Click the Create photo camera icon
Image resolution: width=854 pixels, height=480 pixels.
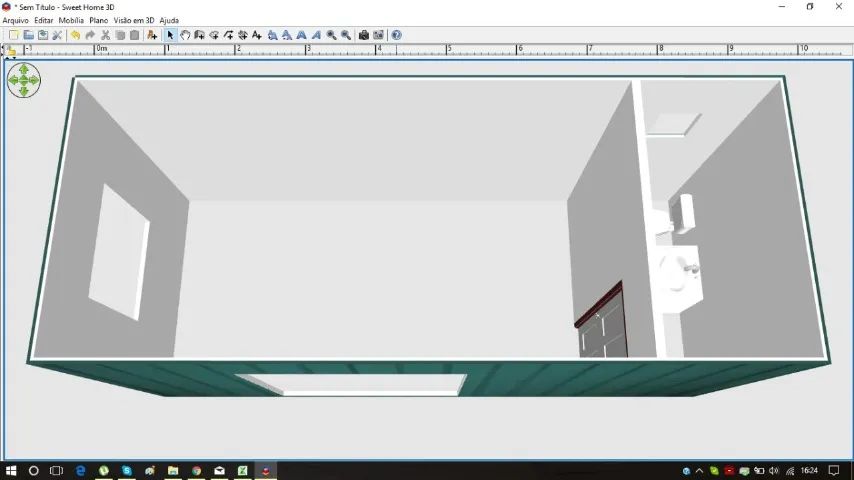[364, 35]
